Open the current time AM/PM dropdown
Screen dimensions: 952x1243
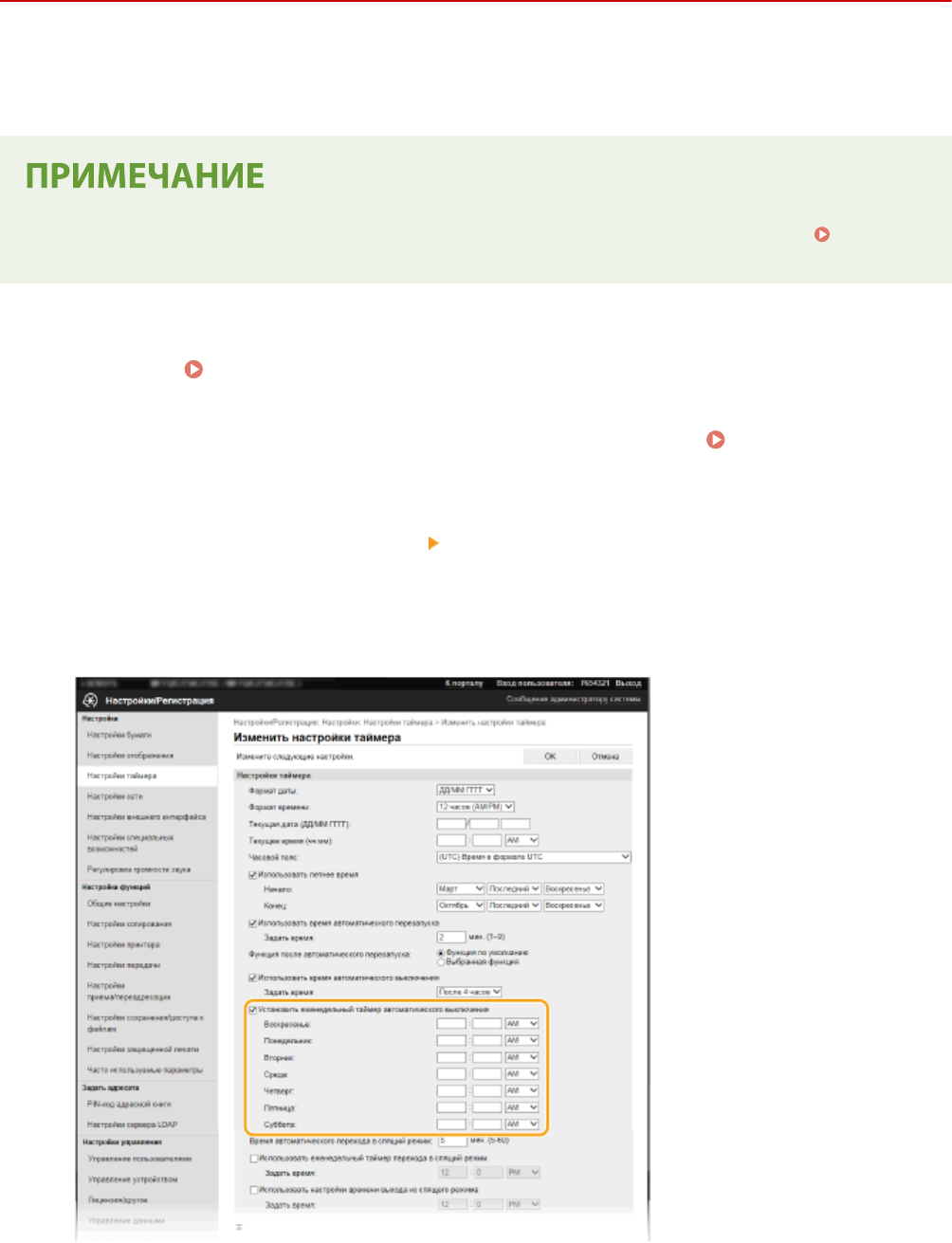(522, 840)
